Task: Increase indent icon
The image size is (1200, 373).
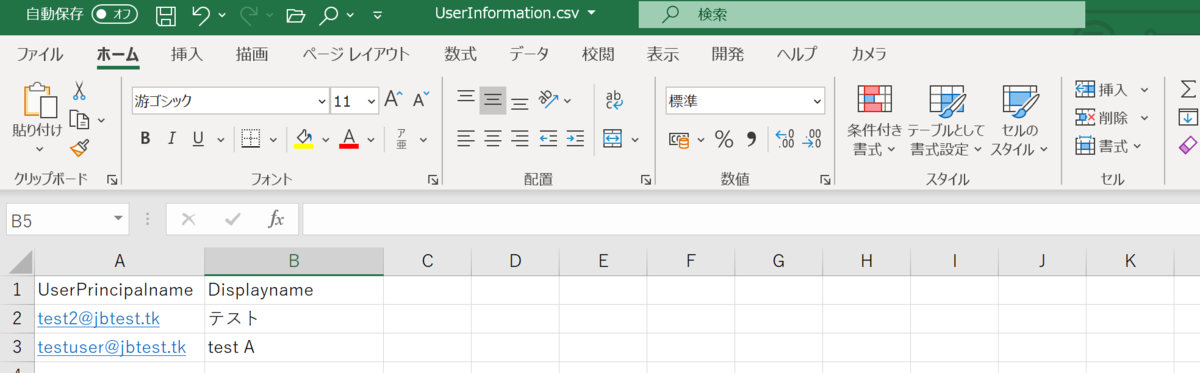Action: click(x=575, y=138)
